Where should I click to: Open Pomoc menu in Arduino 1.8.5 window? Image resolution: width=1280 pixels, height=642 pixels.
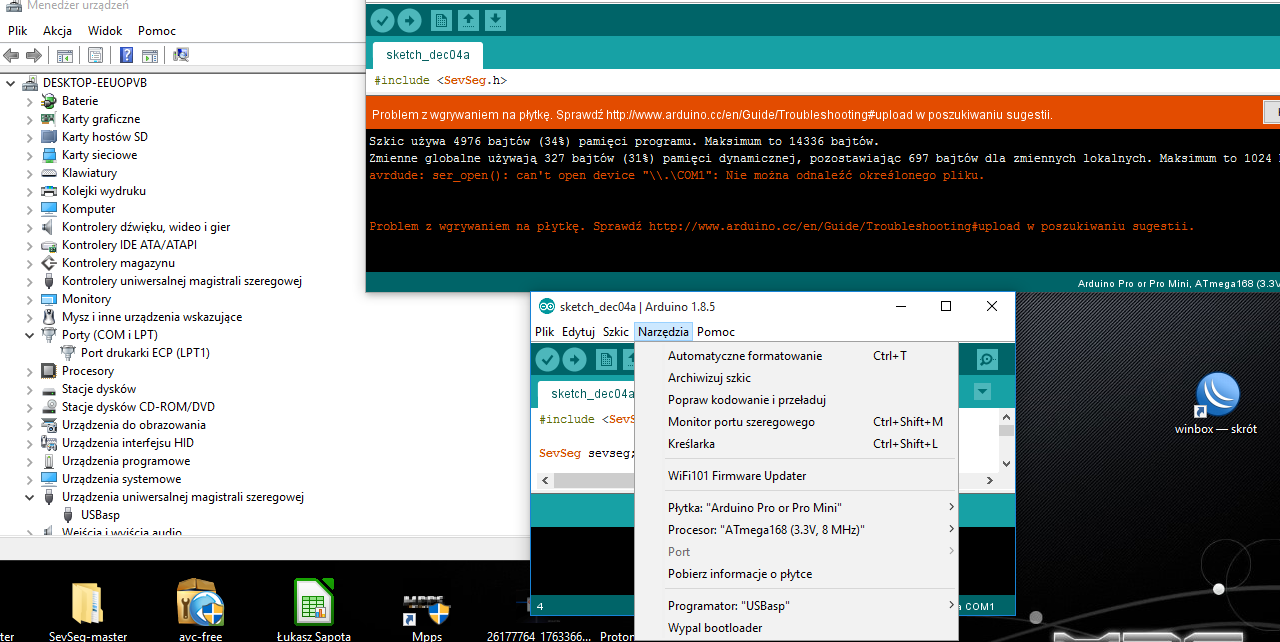point(716,332)
